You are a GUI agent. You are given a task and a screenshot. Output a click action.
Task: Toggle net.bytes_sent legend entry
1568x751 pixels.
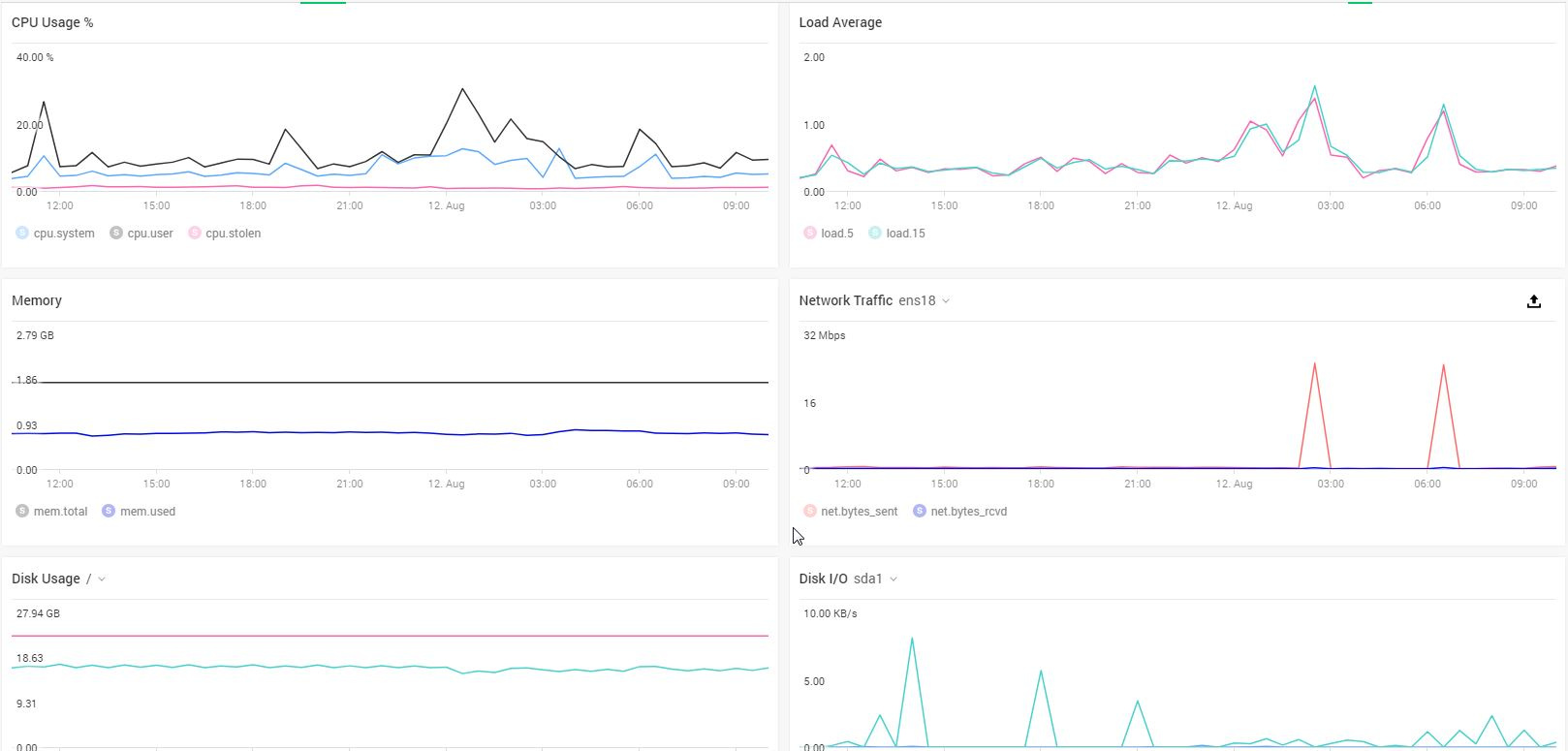[x=851, y=512]
